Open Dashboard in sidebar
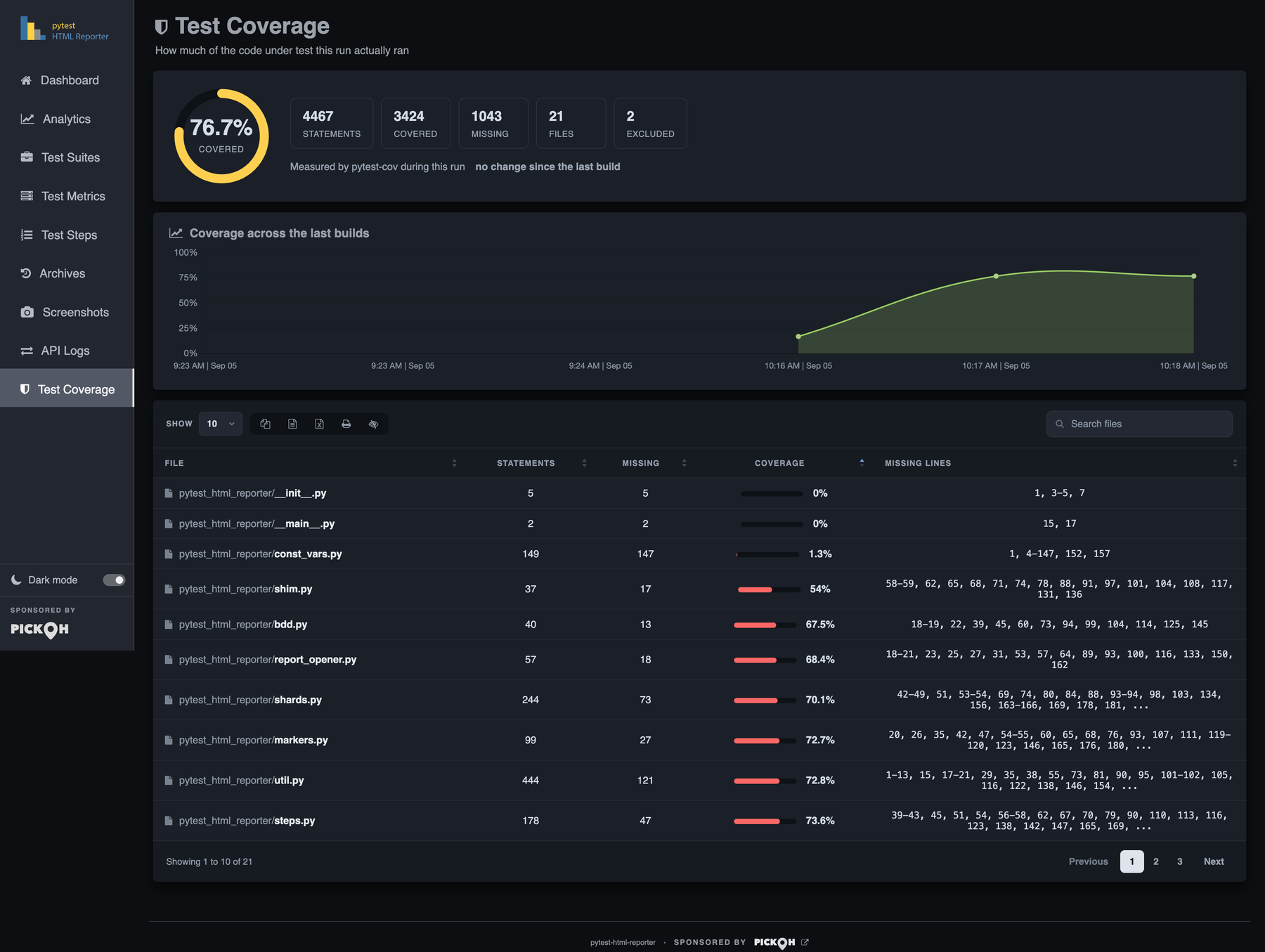Image resolution: width=1265 pixels, height=952 pixels. [x=67, y=80]
